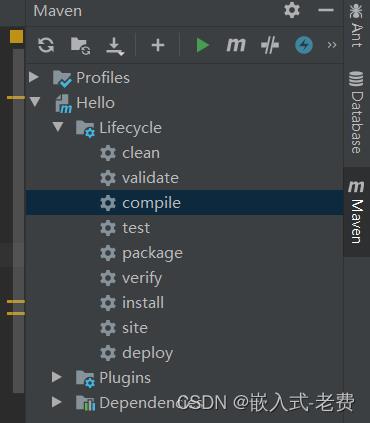Click the Profiles folder checkmark icon

(x=62, y=79)
